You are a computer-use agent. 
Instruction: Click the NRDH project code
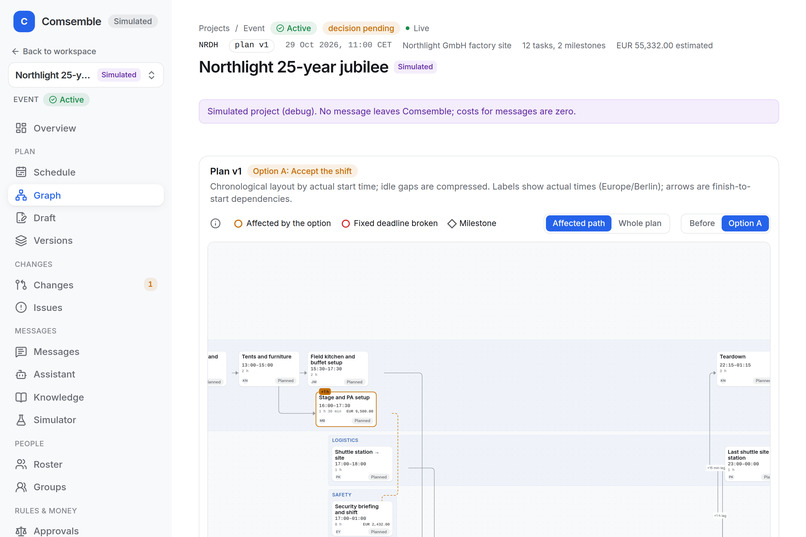click(x=209, y=45)
